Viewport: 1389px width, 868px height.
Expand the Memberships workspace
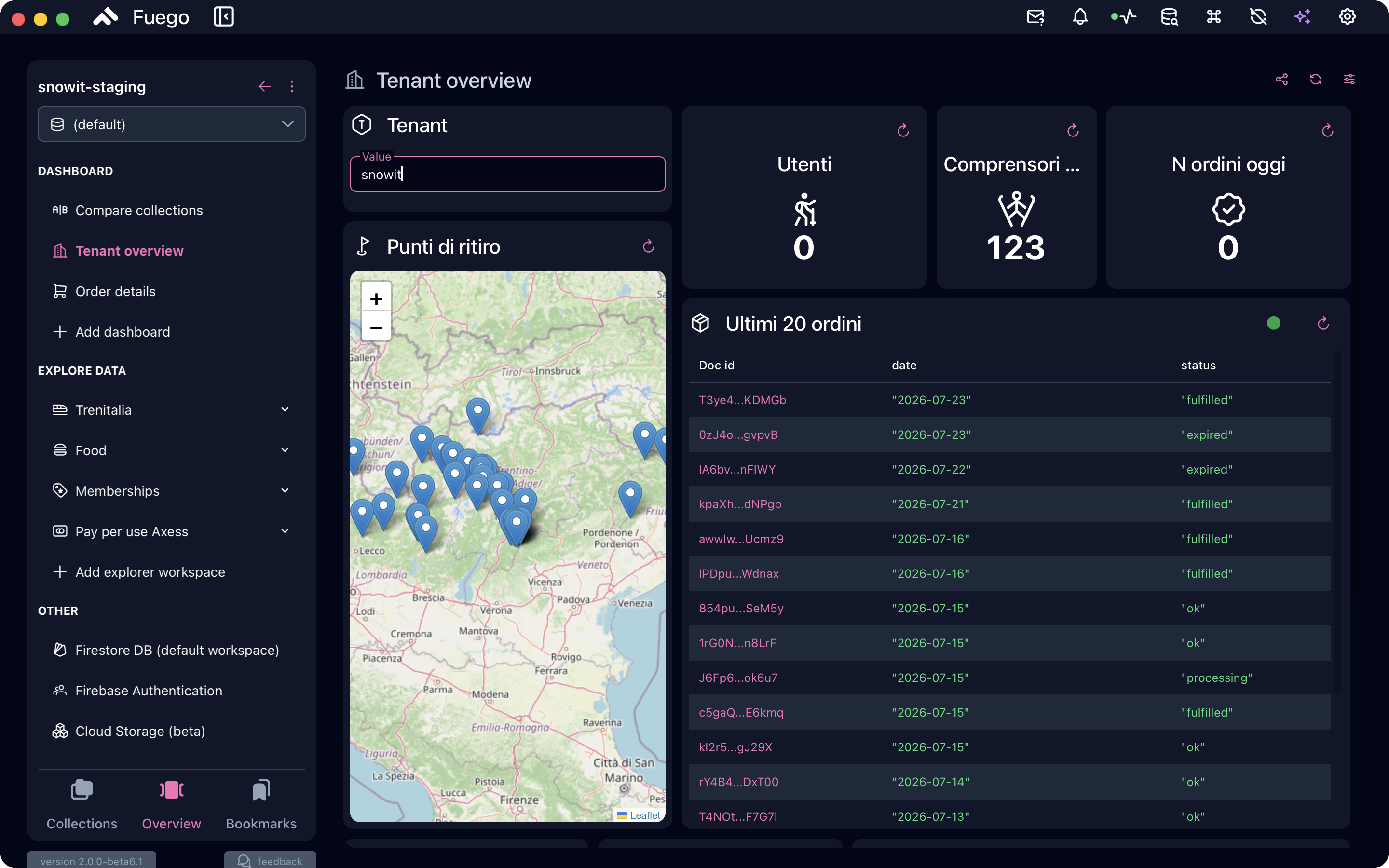[171, 491]
